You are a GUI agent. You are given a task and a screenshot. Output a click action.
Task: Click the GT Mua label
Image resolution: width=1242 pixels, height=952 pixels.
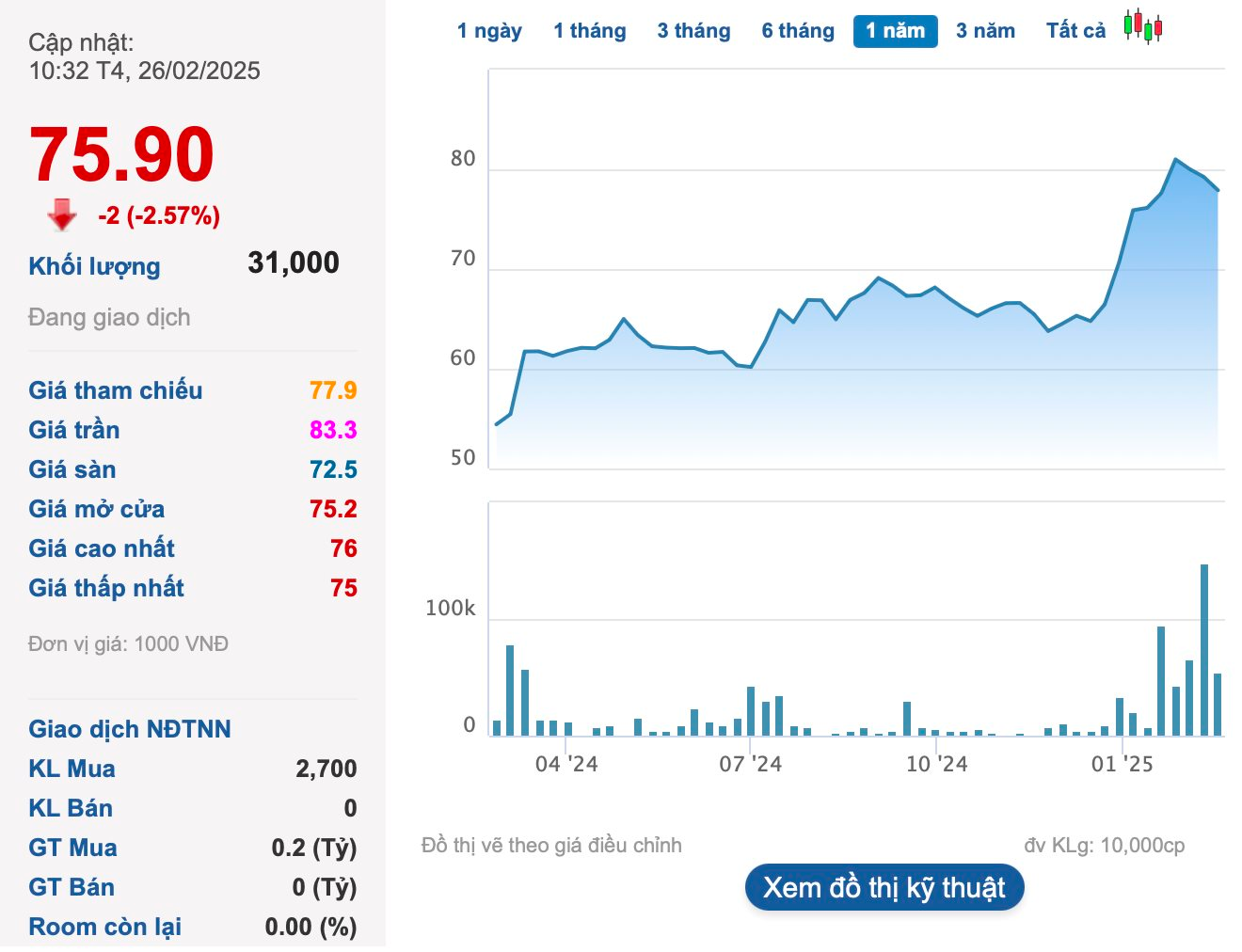pos(72,848)
